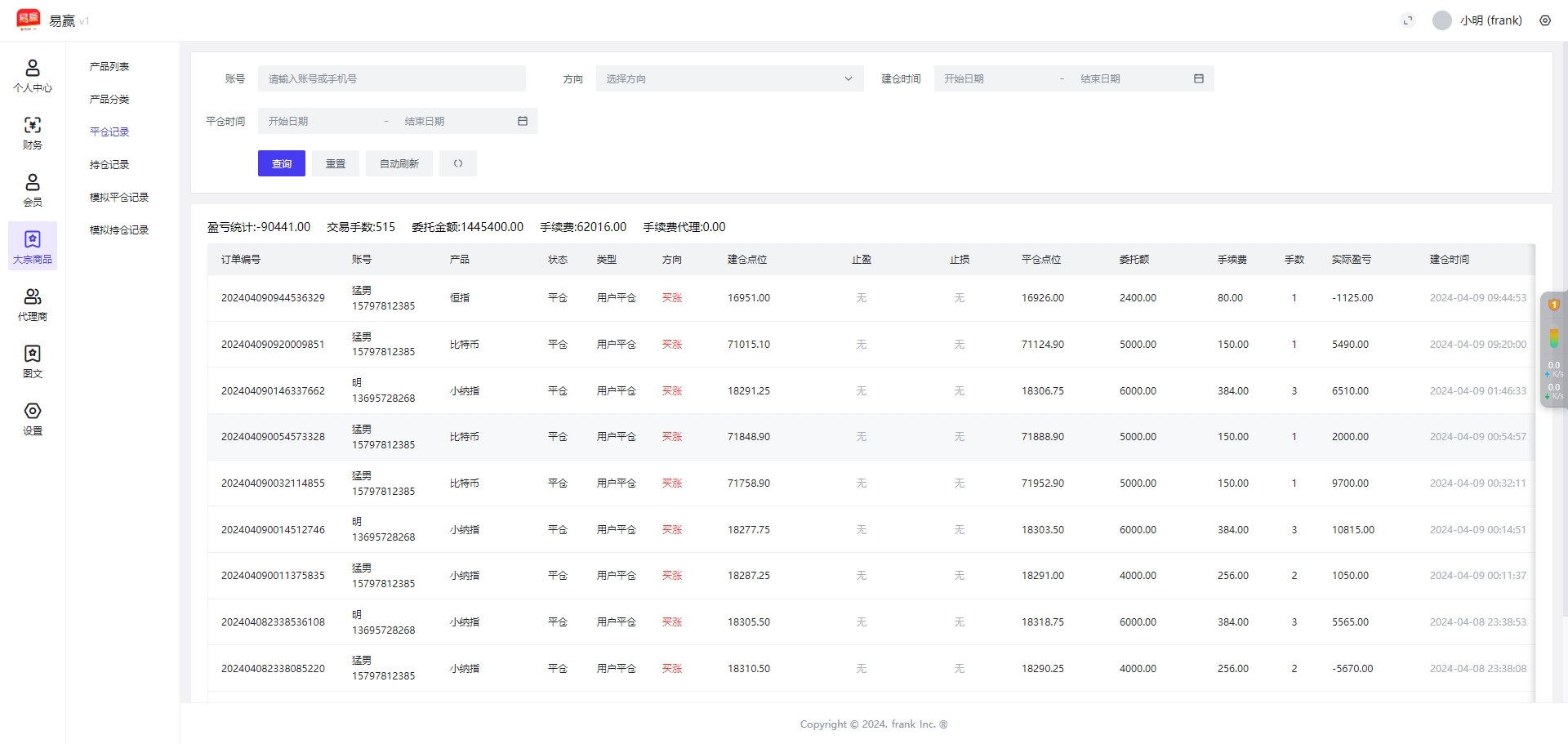1568x744 pixels.
Task: Click orange shield icon in floating widget
Action: [x=1554, y=305]
